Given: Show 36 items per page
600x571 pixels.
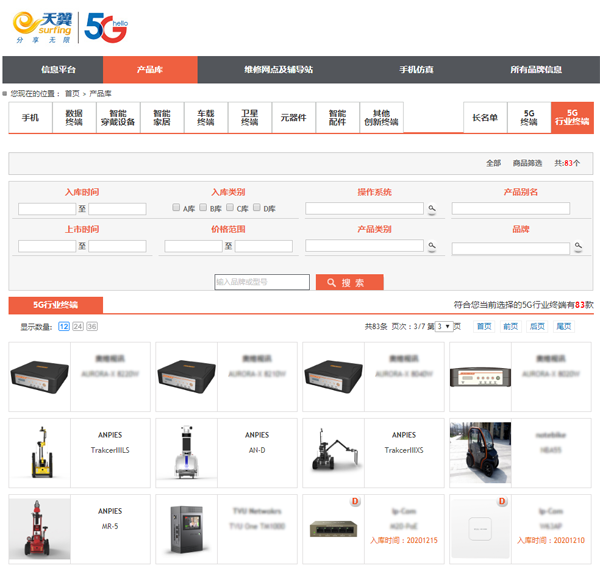Looking at the screenshot, I should [92, 327].
